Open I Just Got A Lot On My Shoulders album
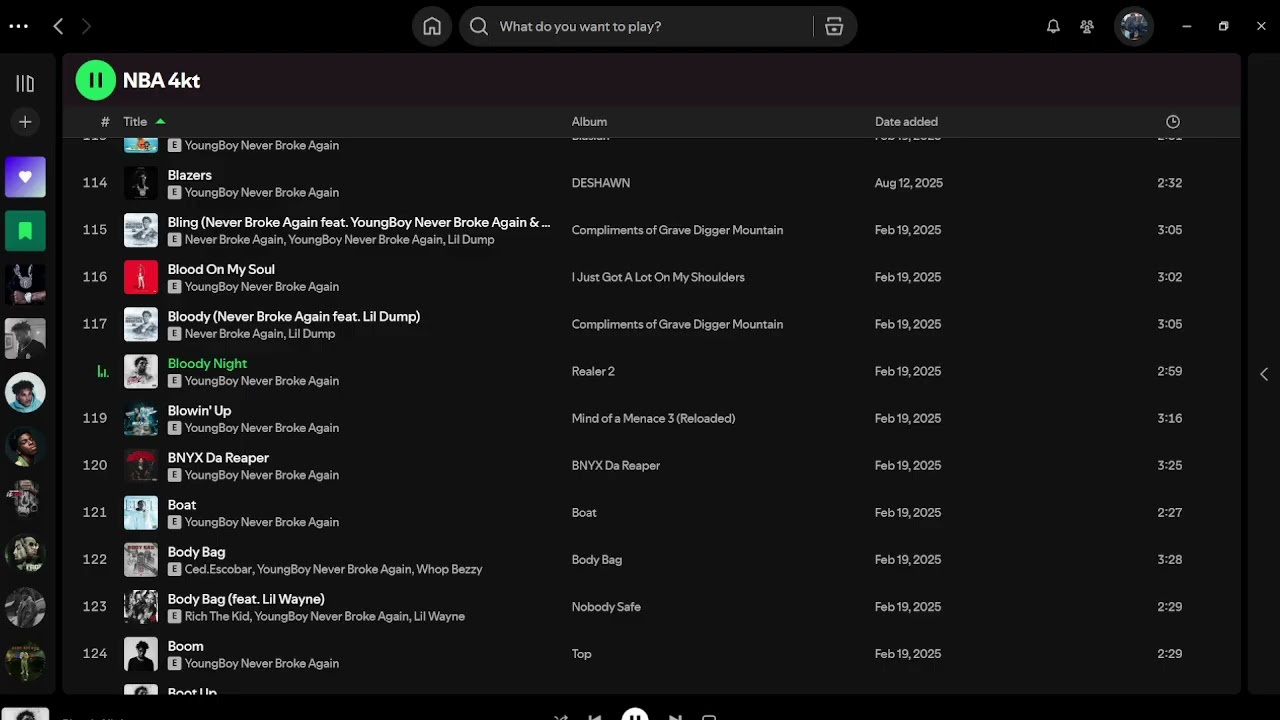Image resolution: width=1280 pixels, height=720 pixels. click(658, 277)
